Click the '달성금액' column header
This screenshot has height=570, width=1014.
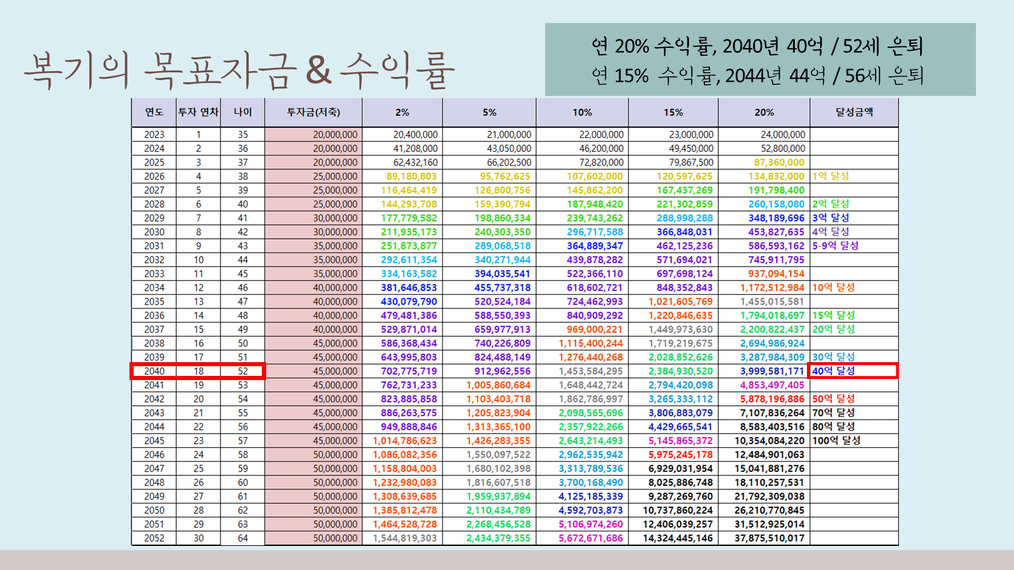[854, 113]
